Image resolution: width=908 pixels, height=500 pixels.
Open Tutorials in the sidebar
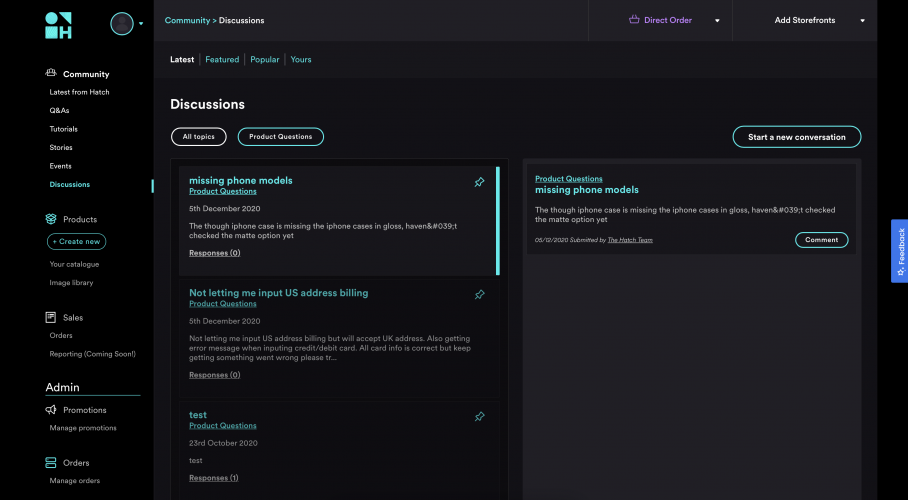click(x=63, y=129)
